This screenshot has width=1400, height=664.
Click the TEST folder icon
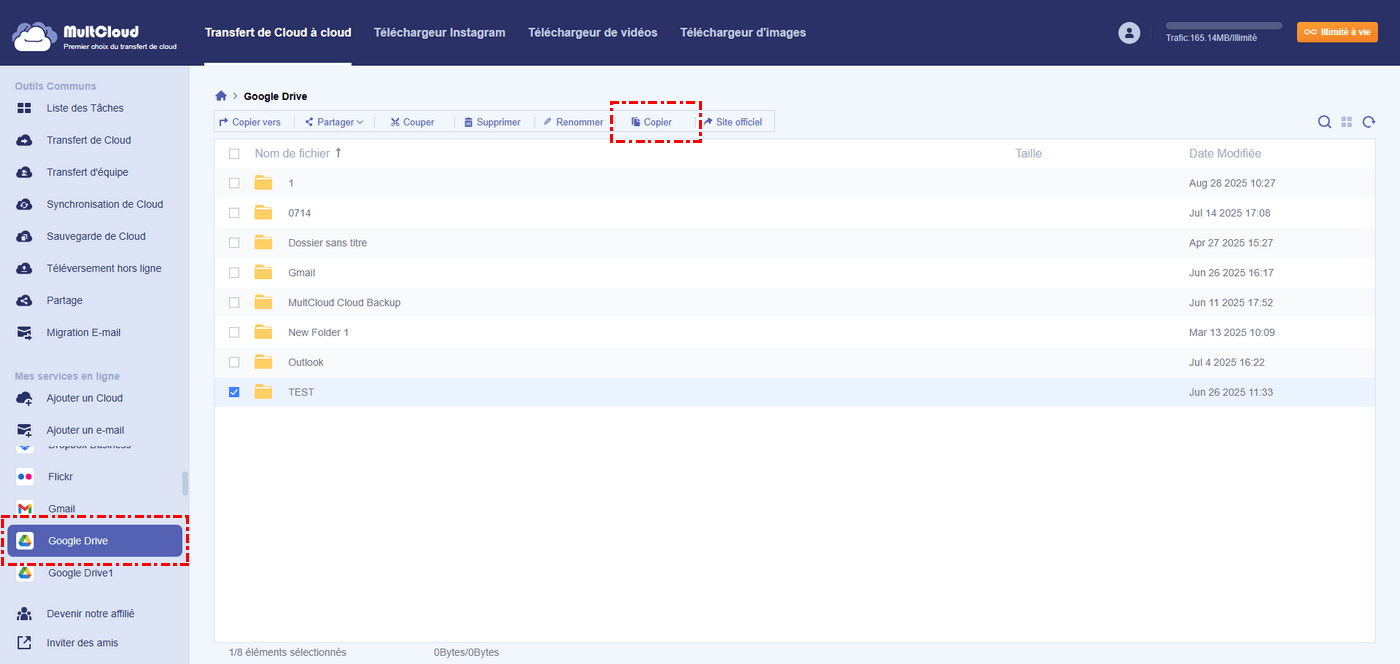pyautogui.click(x=263, y=392)
